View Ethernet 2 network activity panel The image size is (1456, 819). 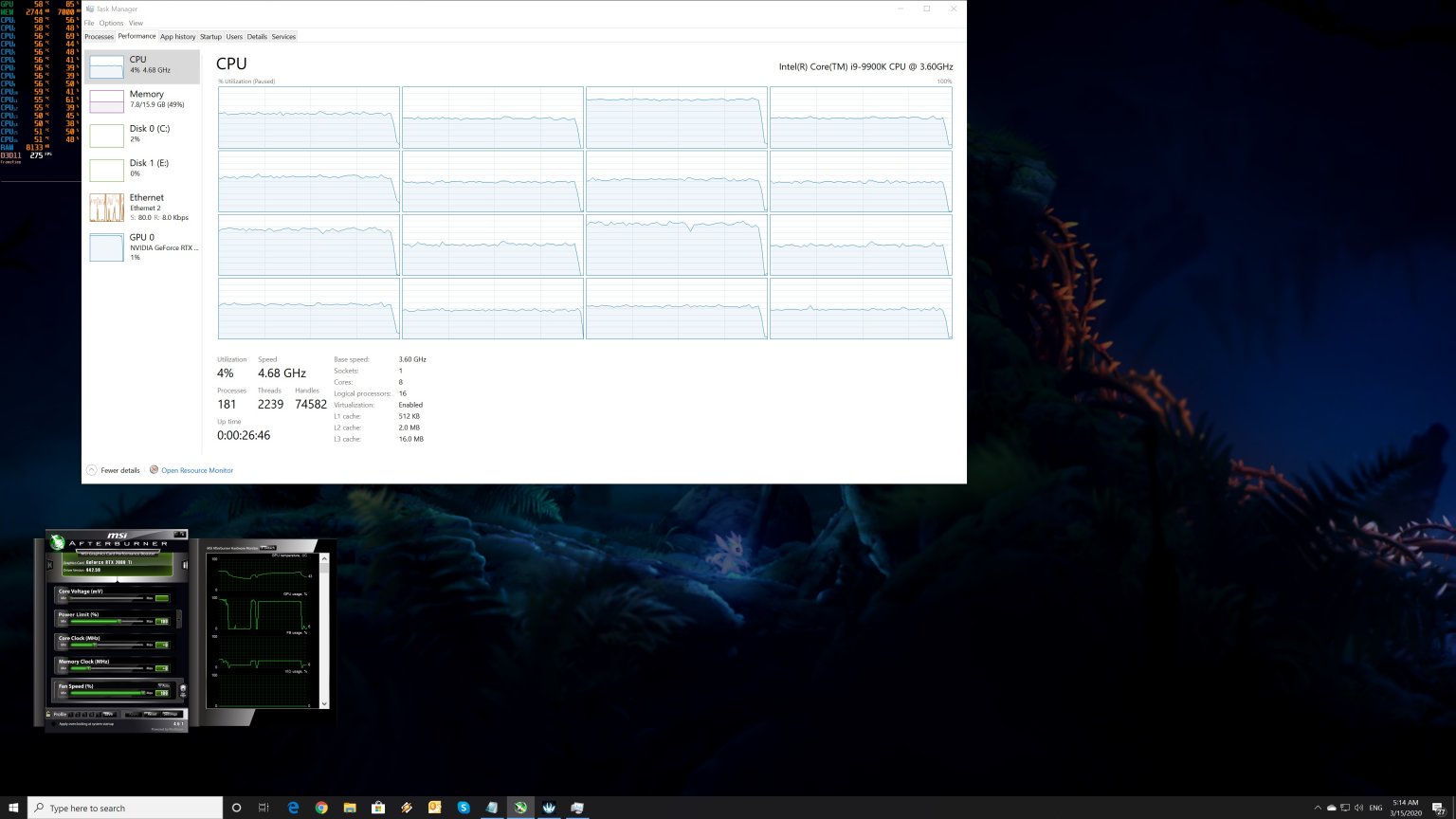point(142,207)
